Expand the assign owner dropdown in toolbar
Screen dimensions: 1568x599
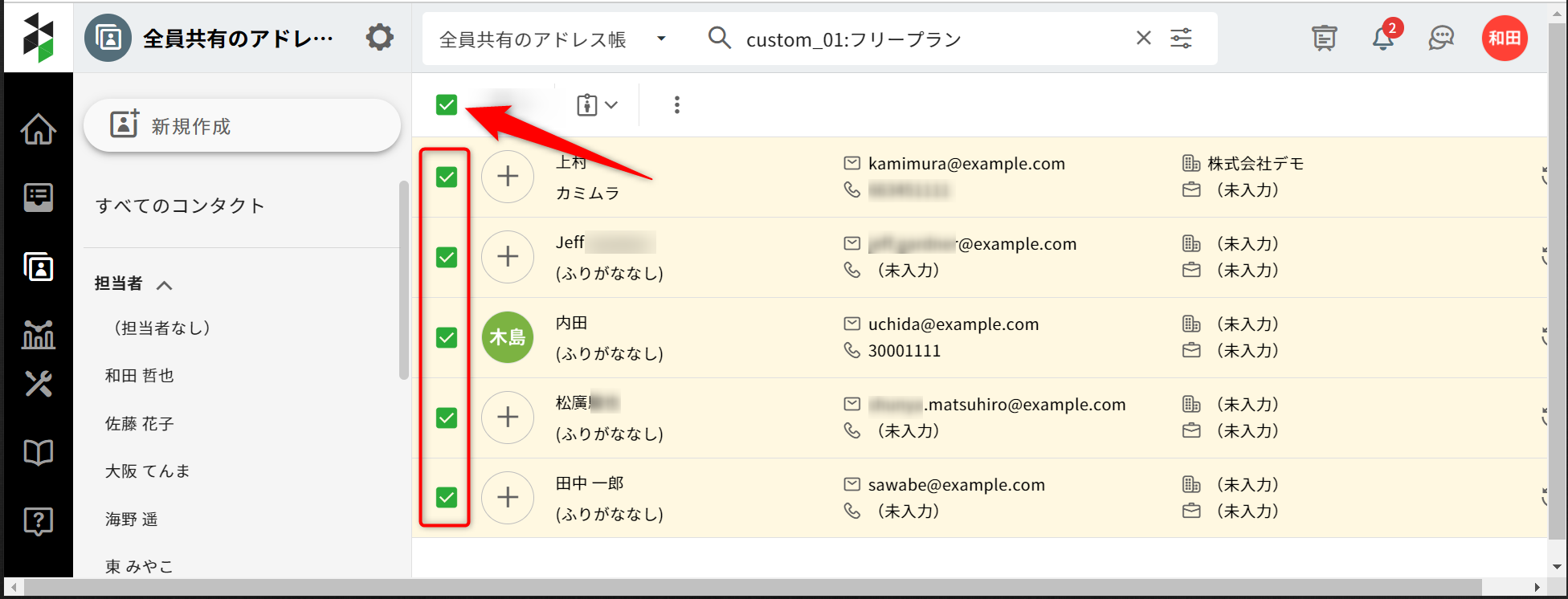pyautogui.click(x=597, y=105)
